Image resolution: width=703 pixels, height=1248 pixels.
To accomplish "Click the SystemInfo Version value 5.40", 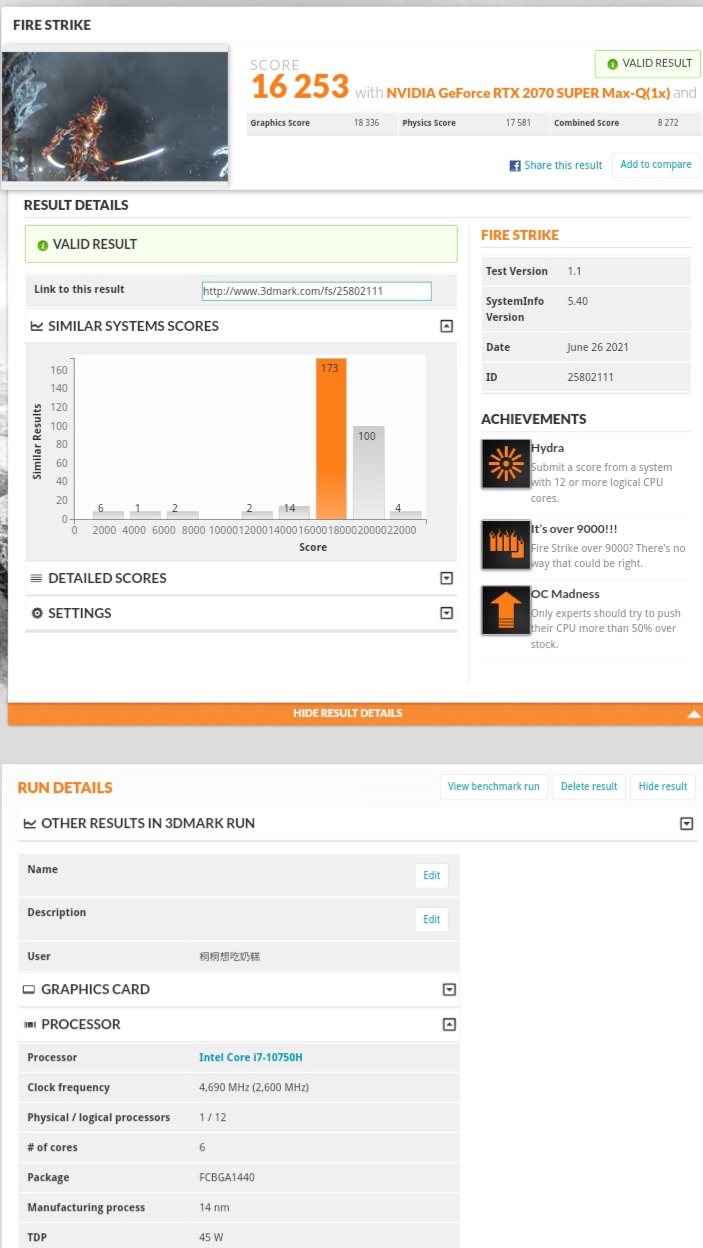I will pyautogui.click(x=577, y=301).
